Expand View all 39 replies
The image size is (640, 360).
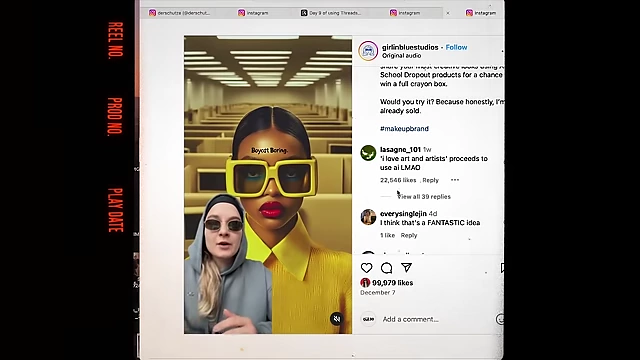[424, 197]
